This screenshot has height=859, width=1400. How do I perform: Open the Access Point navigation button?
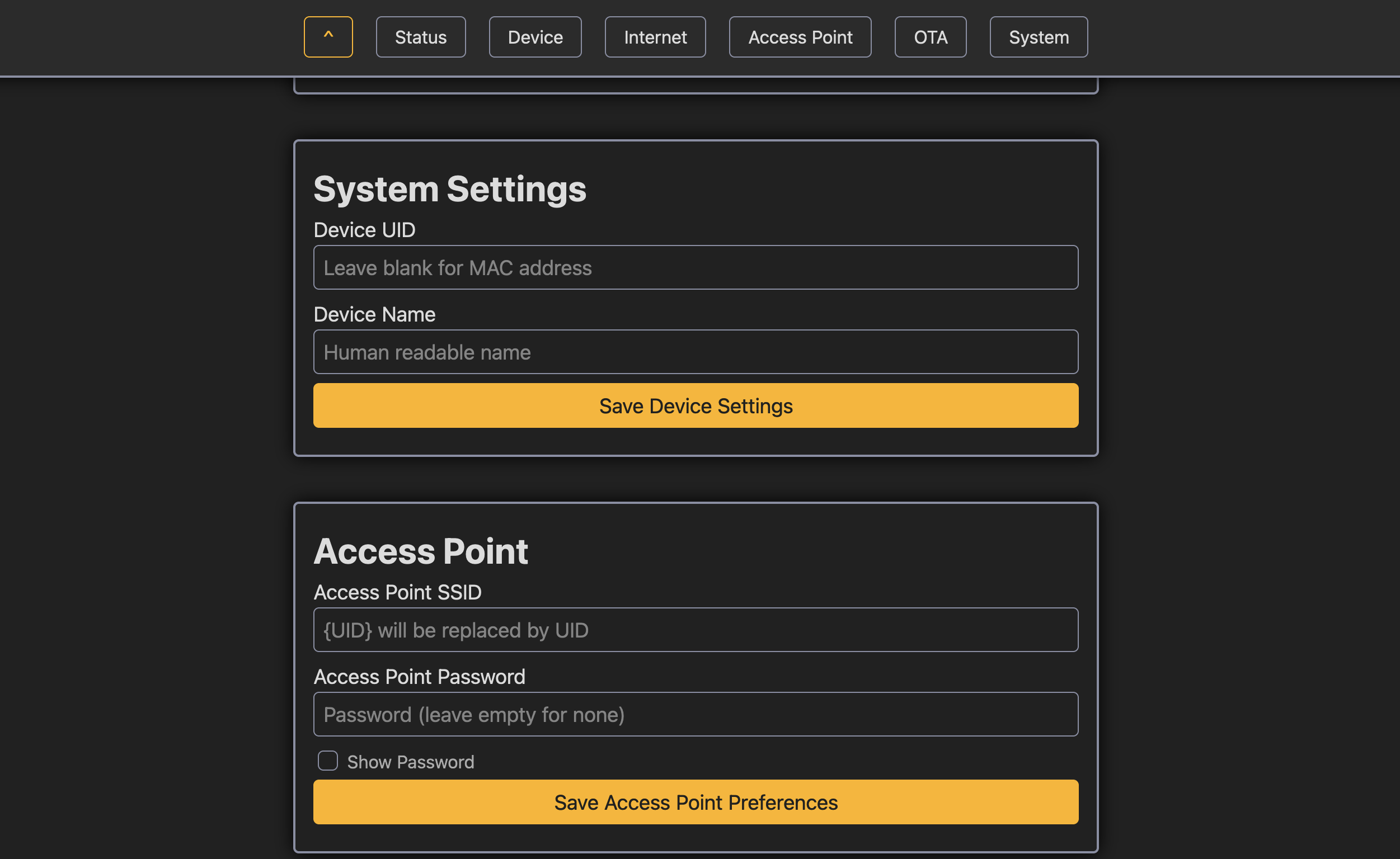[800, 36]
